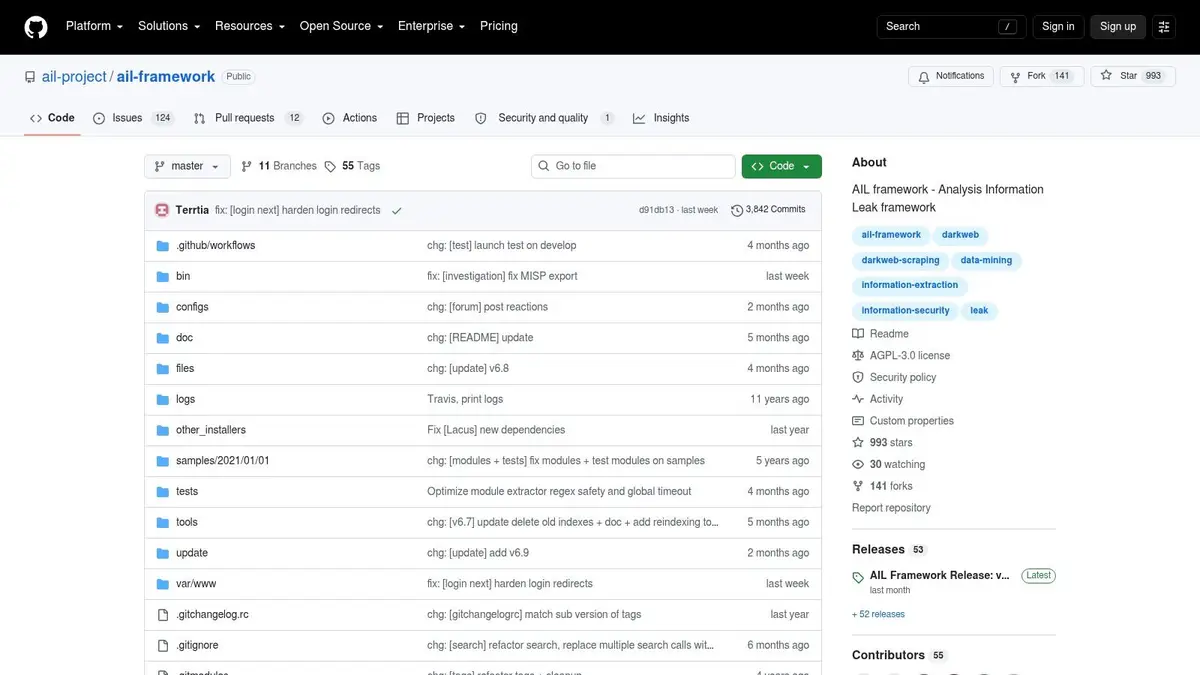Go to the Actions tab

[349, 118]
